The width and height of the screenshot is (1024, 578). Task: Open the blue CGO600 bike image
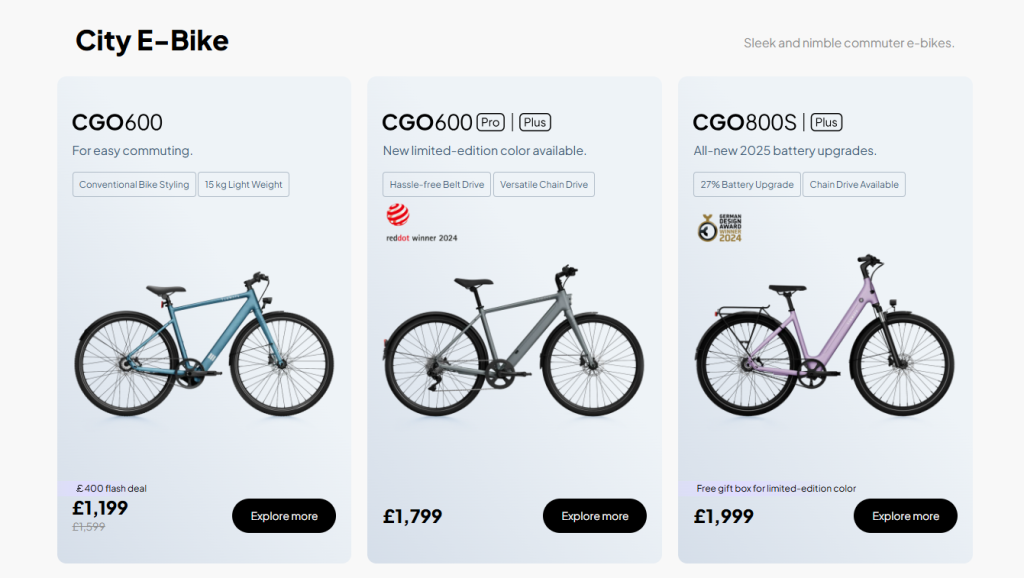(204, 344)
